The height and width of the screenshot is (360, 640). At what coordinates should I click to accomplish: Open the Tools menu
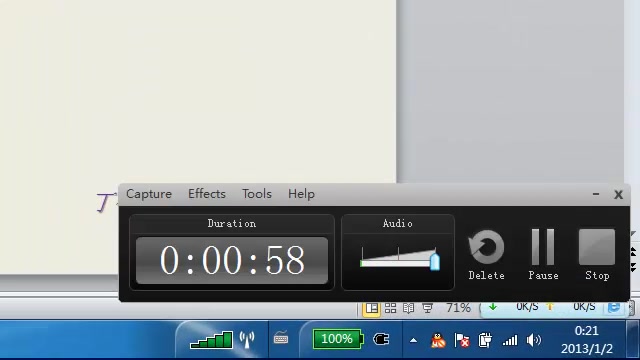[257, 193]
